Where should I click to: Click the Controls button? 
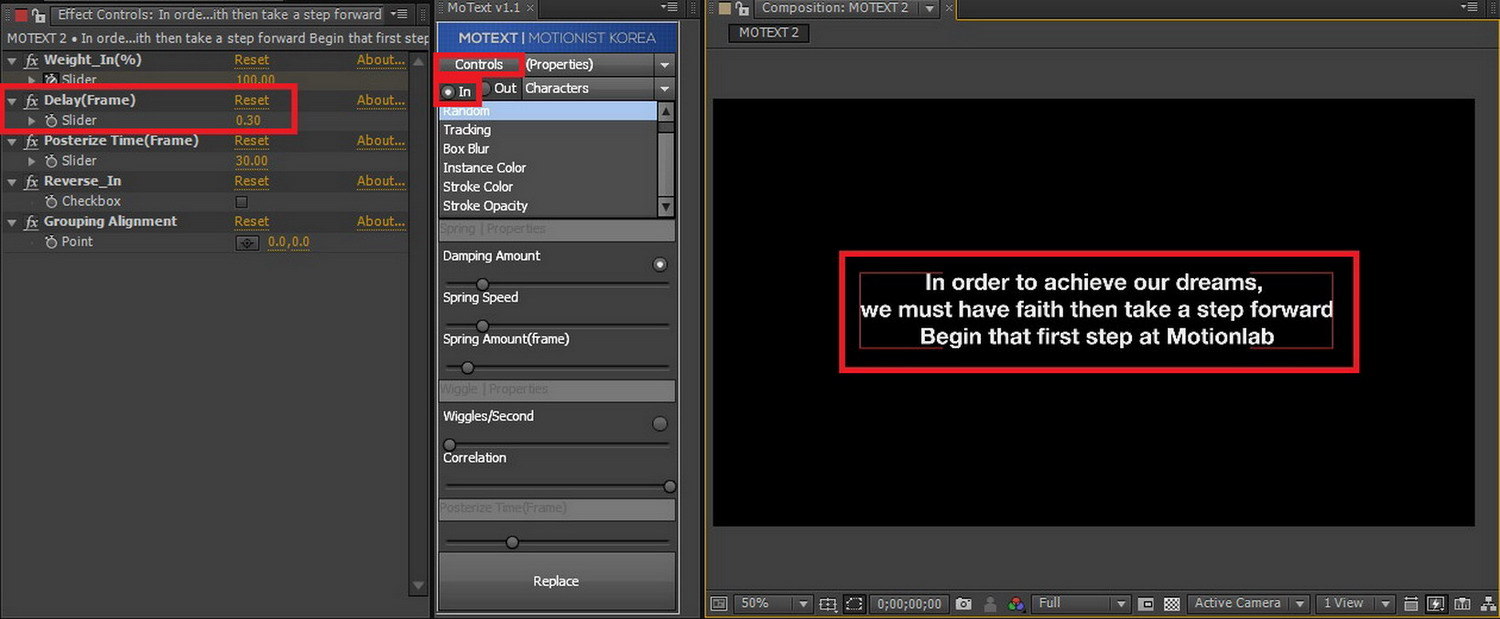coord(479,64)
